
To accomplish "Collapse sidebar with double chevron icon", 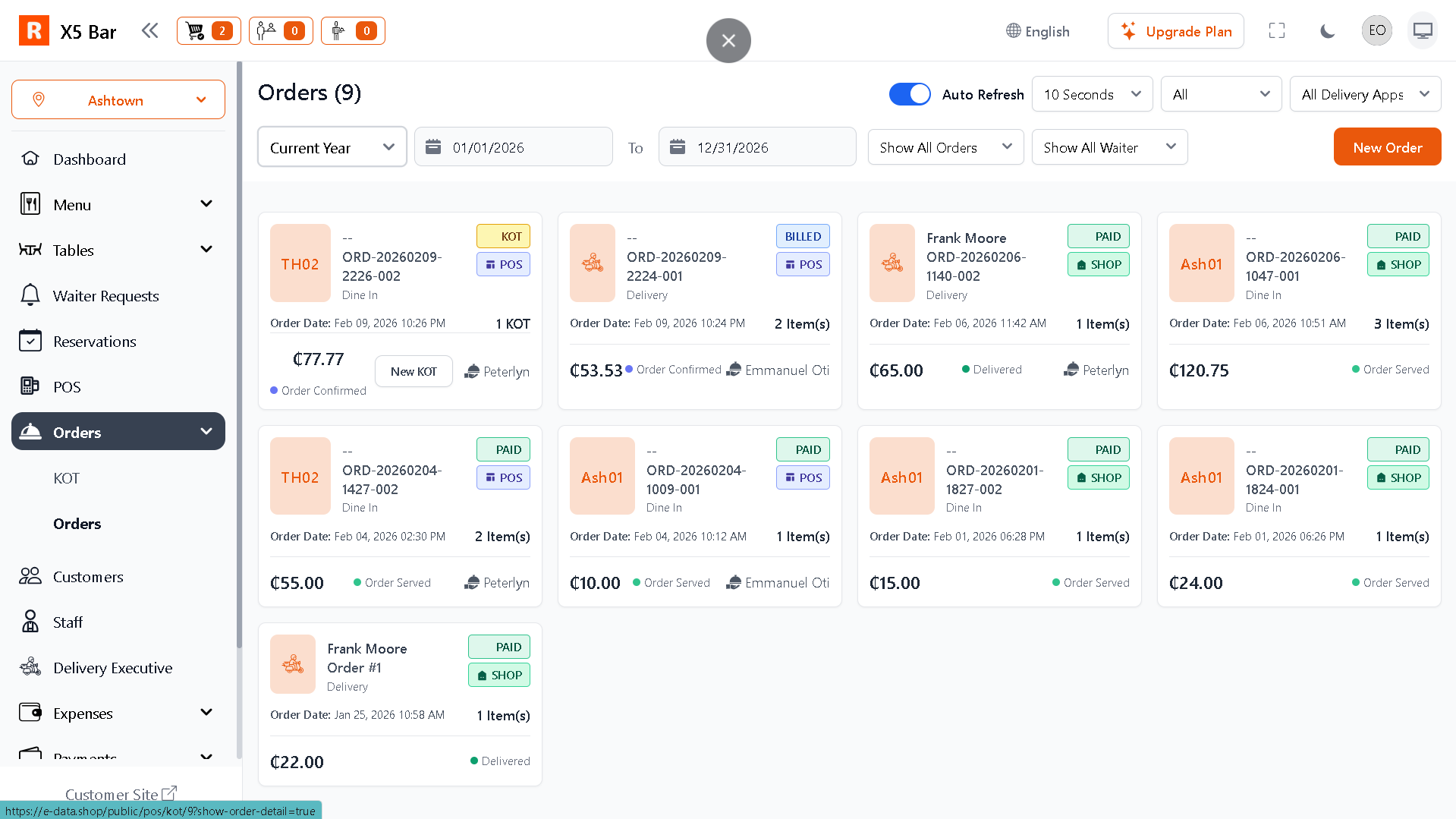I will coord(149,31).
